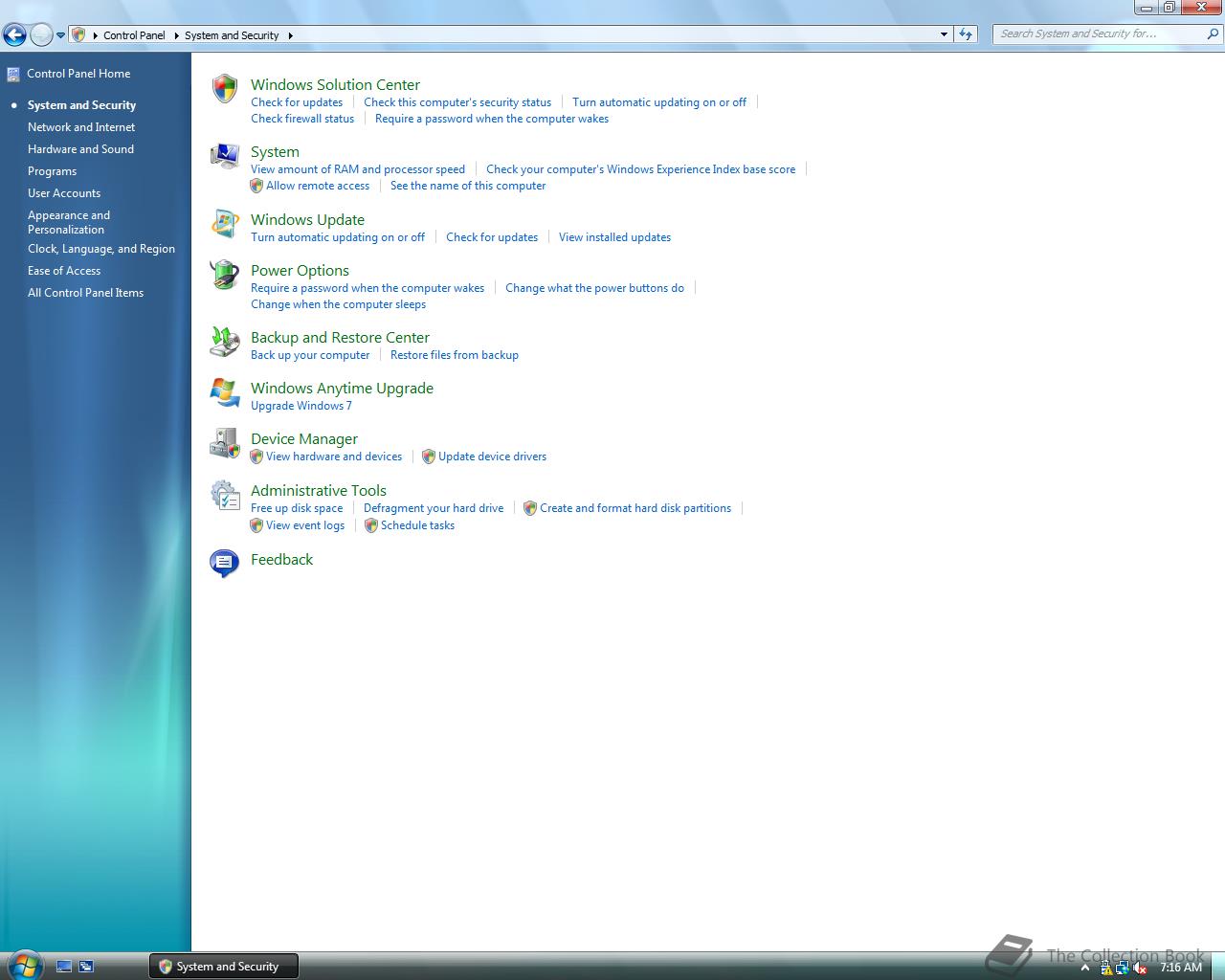Click the shield icon in address bar

78,34
